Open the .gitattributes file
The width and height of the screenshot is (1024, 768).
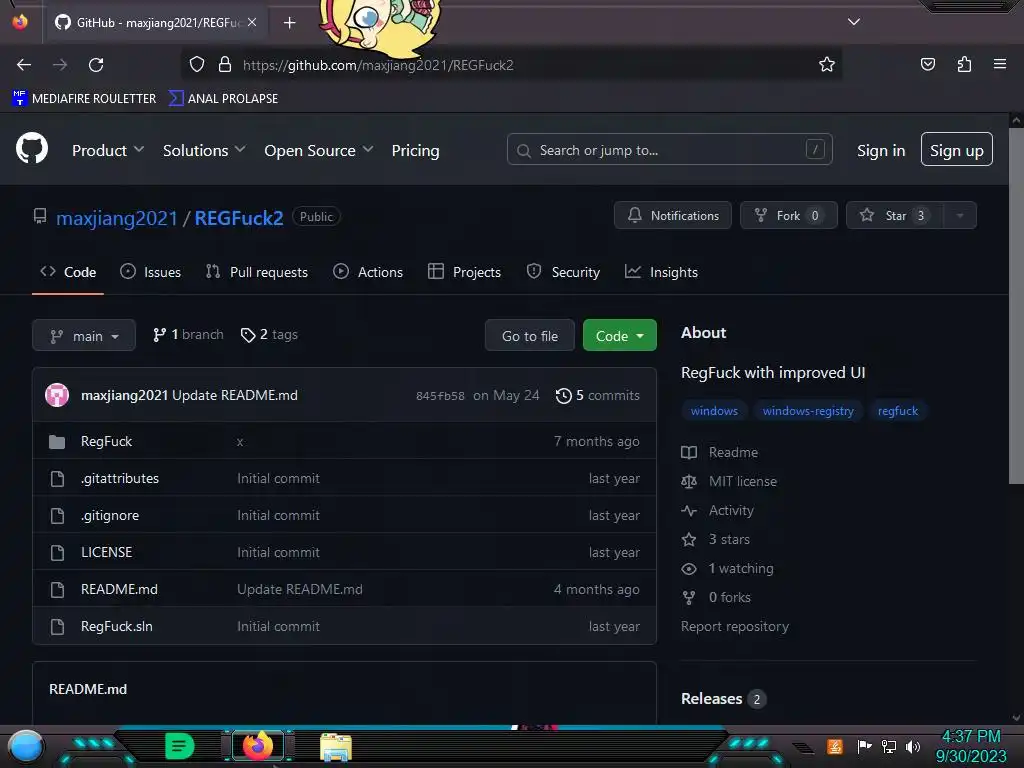(x=120, y=478)
